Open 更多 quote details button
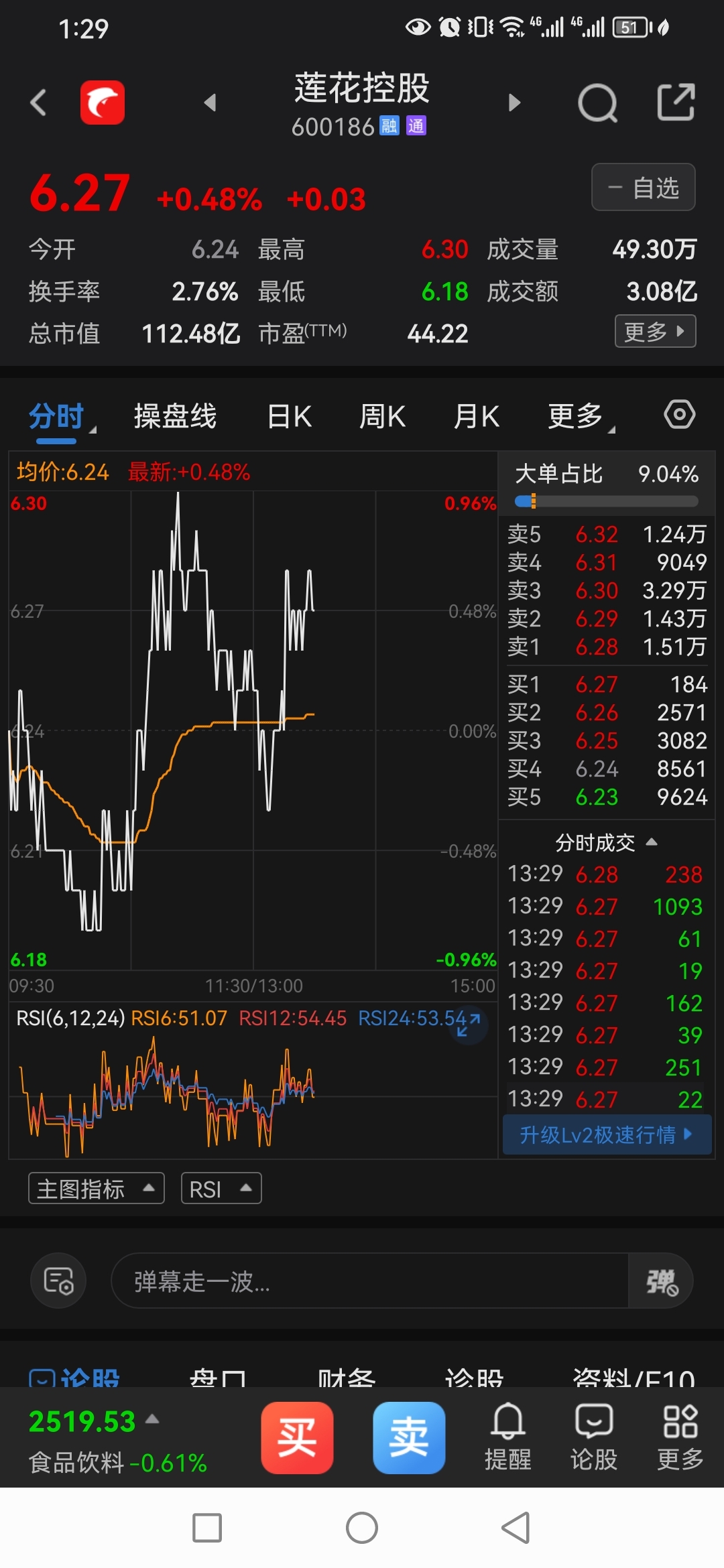Screen dimensions: 724x1568 [656, 331]
